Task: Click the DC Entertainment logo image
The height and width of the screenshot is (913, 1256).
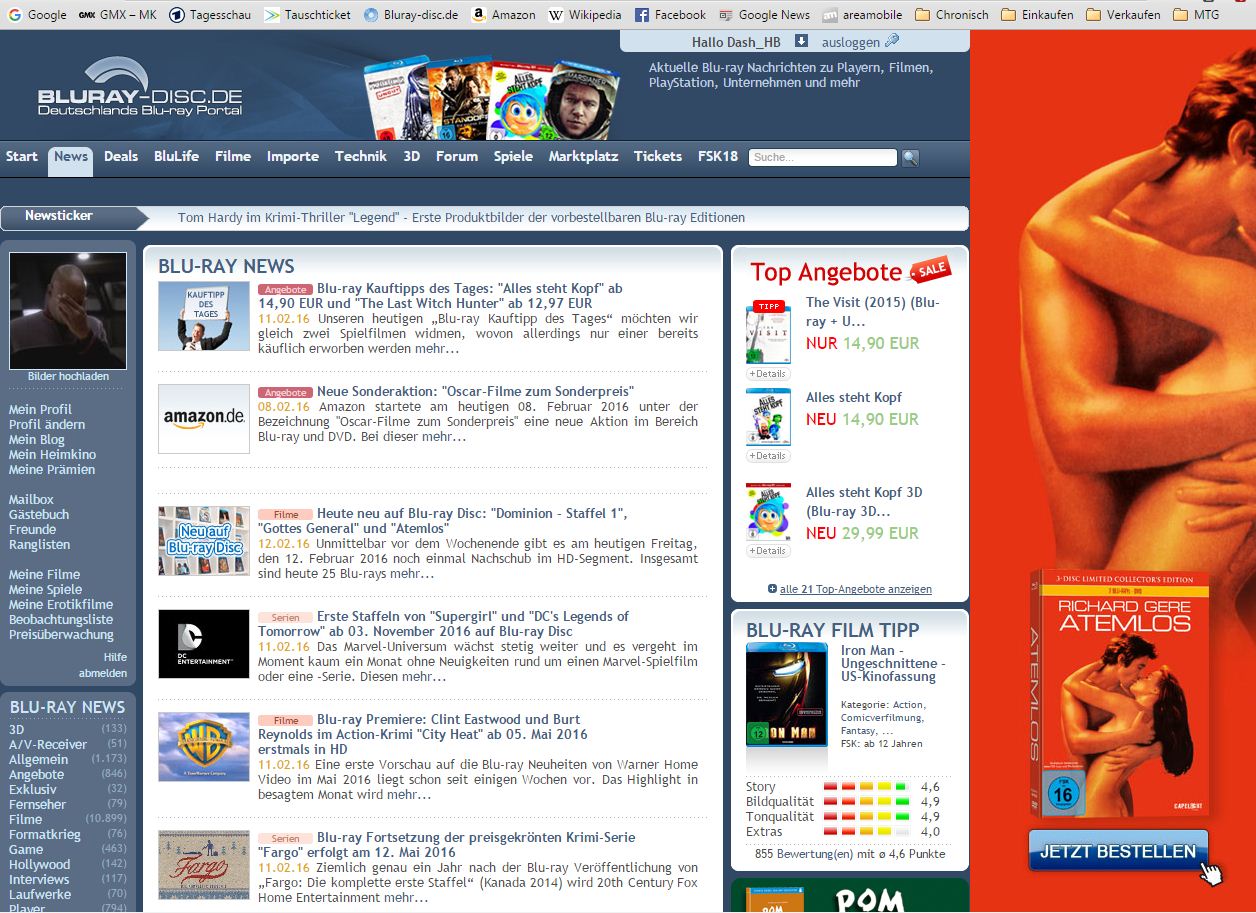Action: tap(204, 643)
